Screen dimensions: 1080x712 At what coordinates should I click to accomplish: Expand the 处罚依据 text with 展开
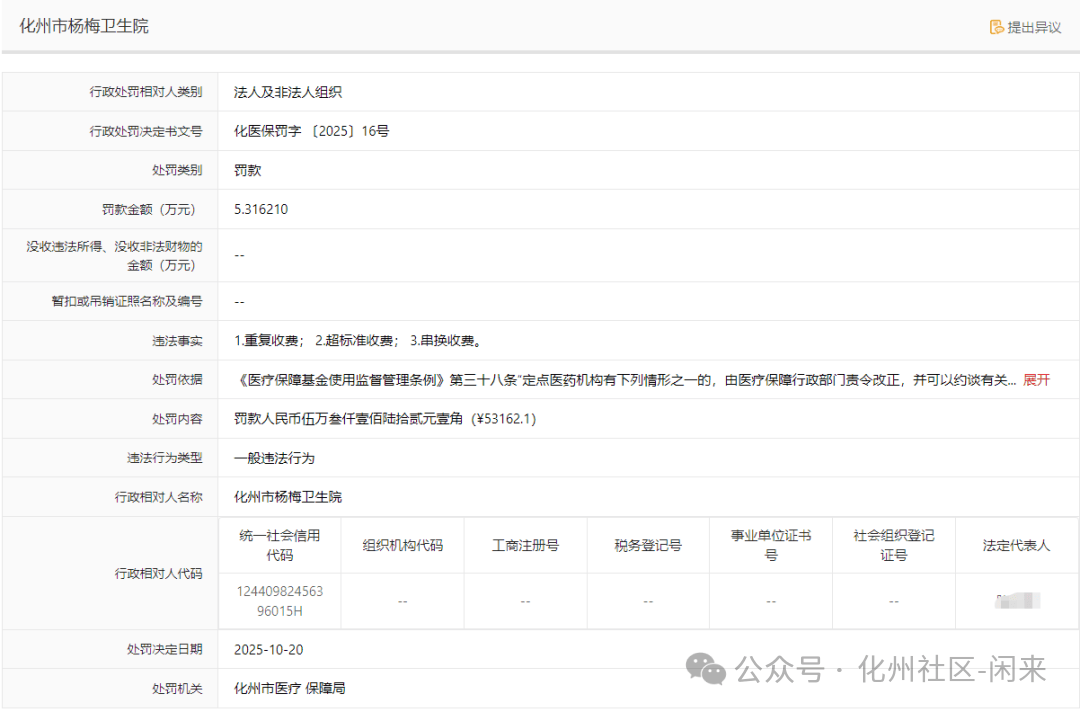tap(1036, 380)
